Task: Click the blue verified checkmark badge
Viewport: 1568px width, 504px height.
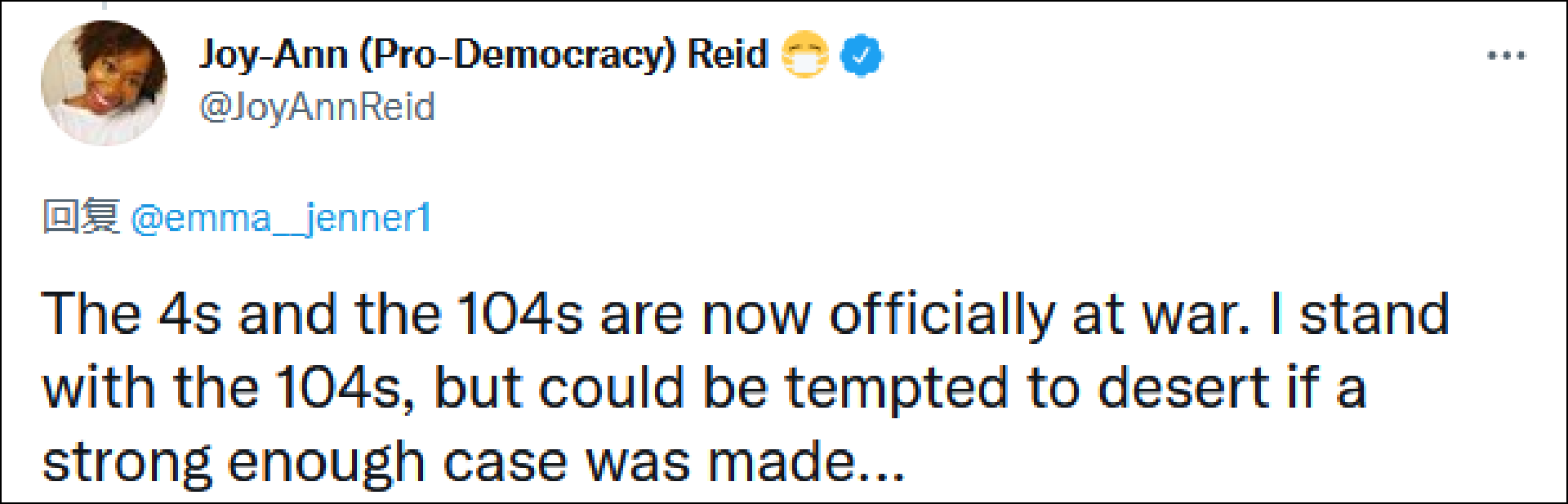Action: coord(861,56)
